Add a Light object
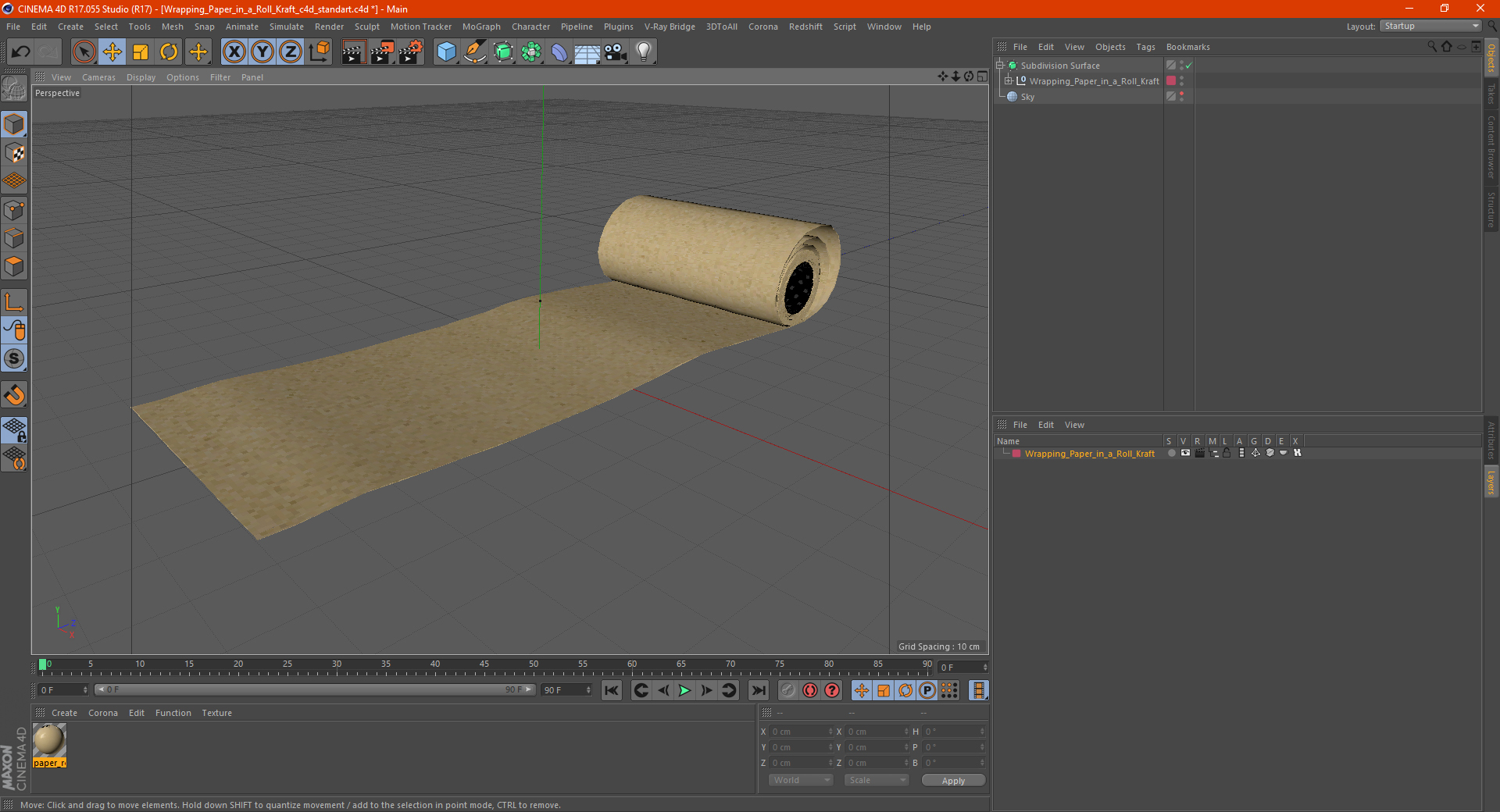The image size is (1500, 812). pyautogui.click(x=644, y=52)
